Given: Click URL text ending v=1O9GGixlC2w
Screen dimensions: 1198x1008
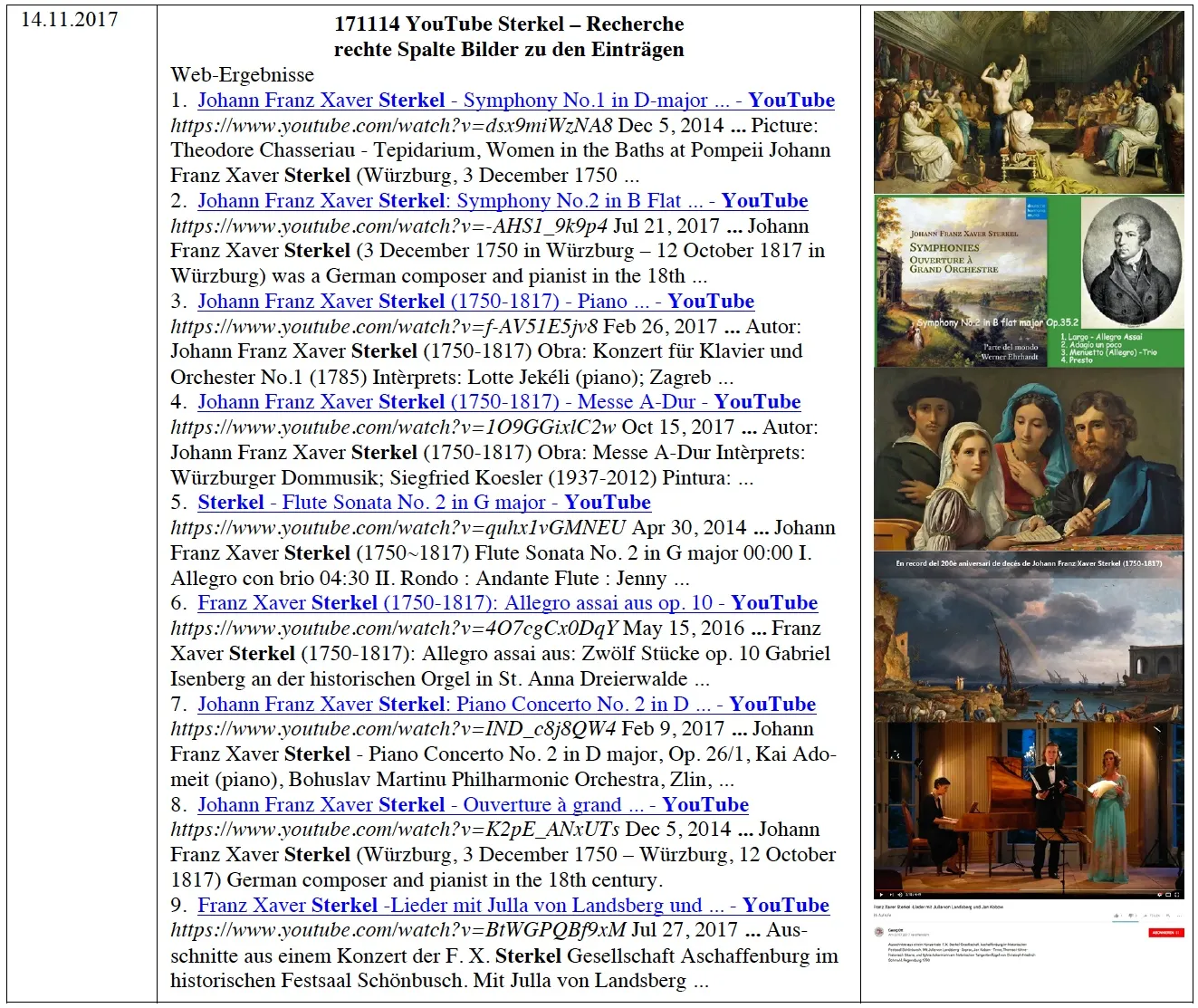Looking at the screenshot, I should coord(393,427).
